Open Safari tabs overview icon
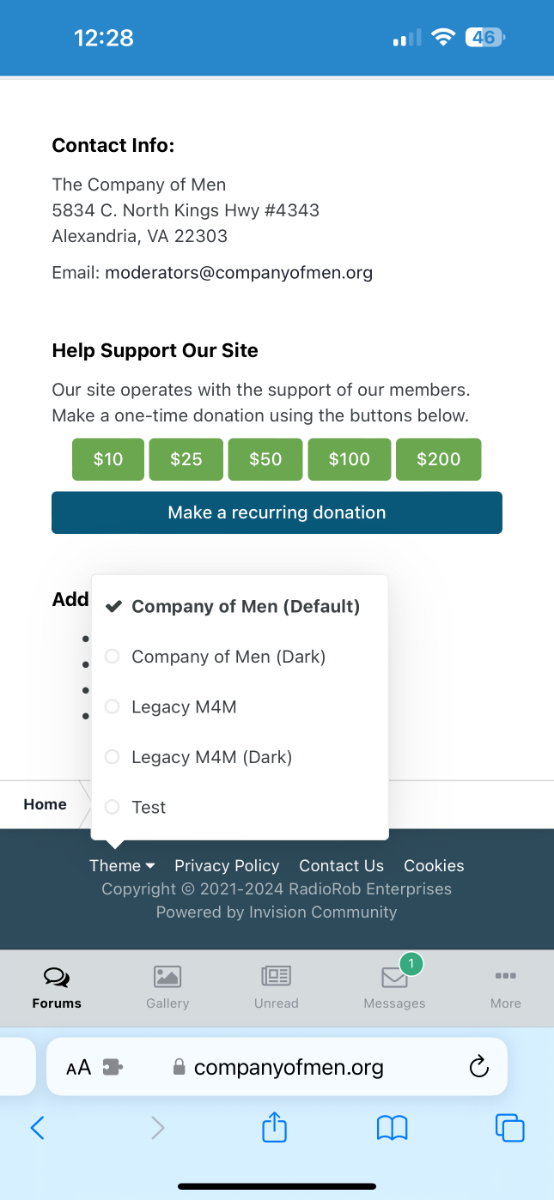Image resolution: width=554 pixels, height=1200 pixels. point(510,1128)
